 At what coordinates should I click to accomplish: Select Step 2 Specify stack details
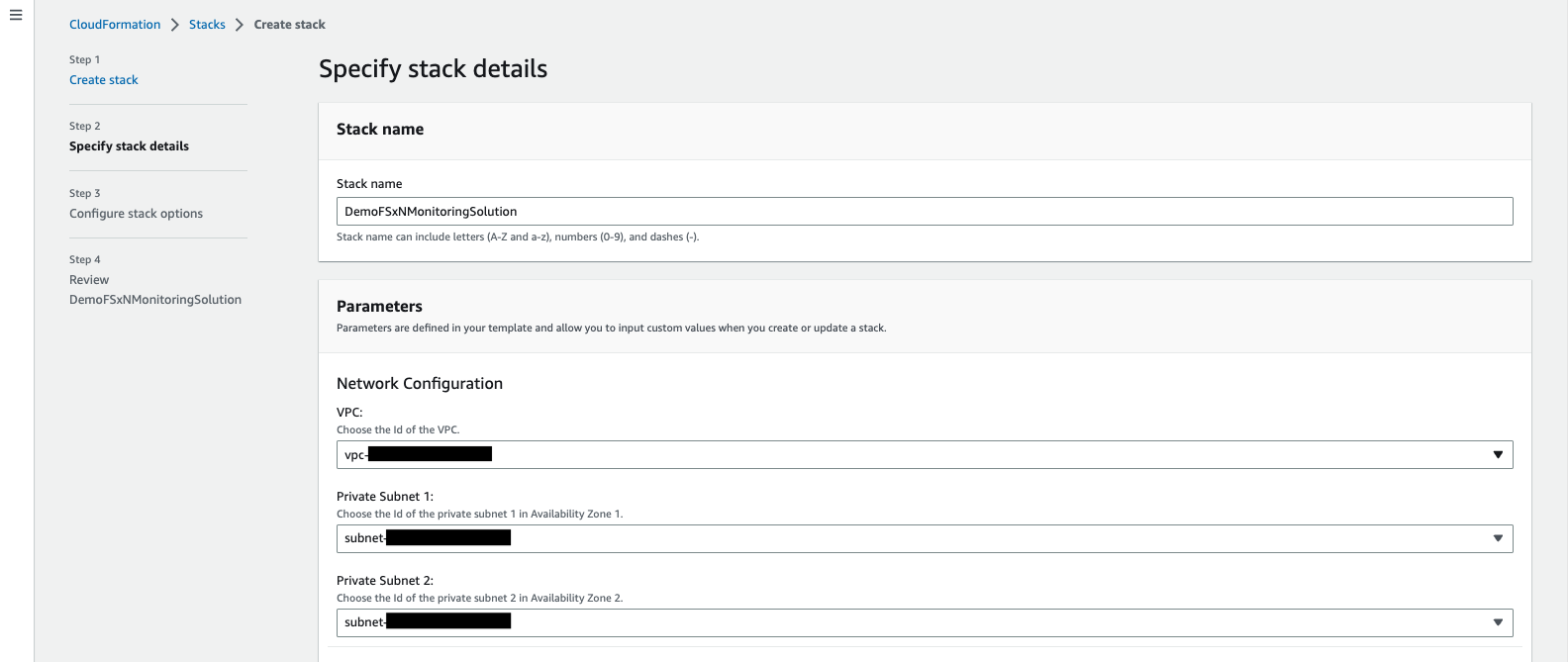pyautogui.click(x=129, y=146)
